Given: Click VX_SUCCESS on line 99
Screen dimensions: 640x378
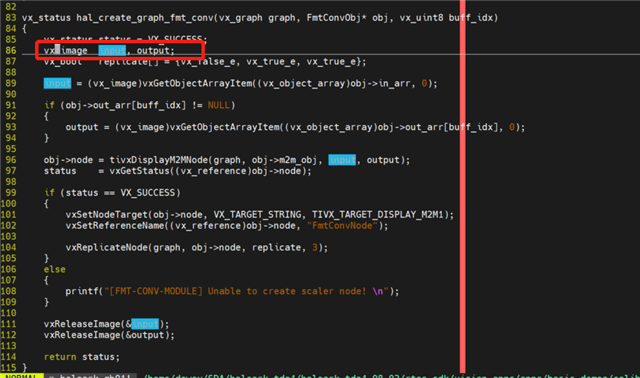Looking at the screenshot, I should (x=147, y=193).
